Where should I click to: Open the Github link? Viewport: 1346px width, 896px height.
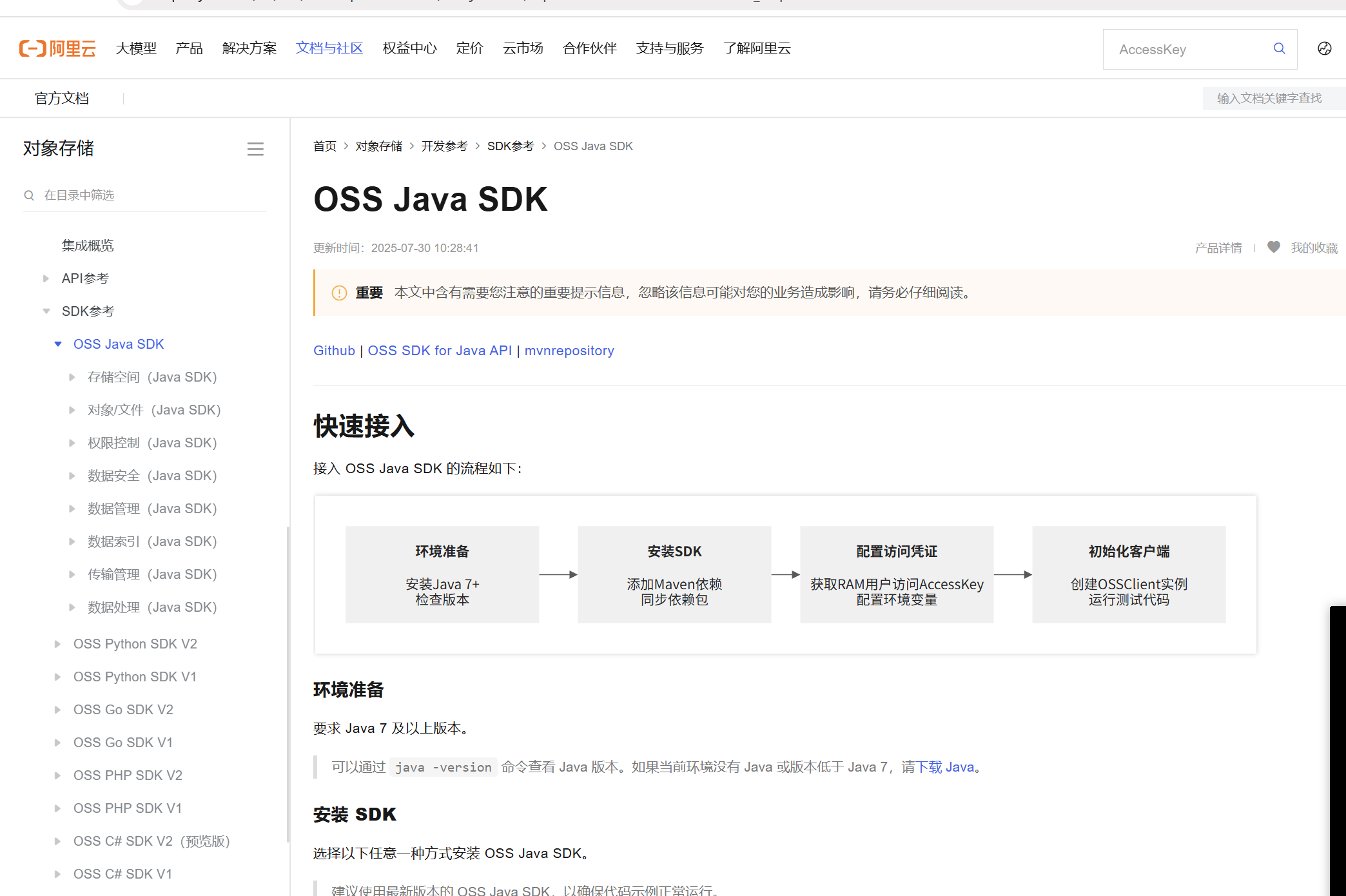point(334,351)
